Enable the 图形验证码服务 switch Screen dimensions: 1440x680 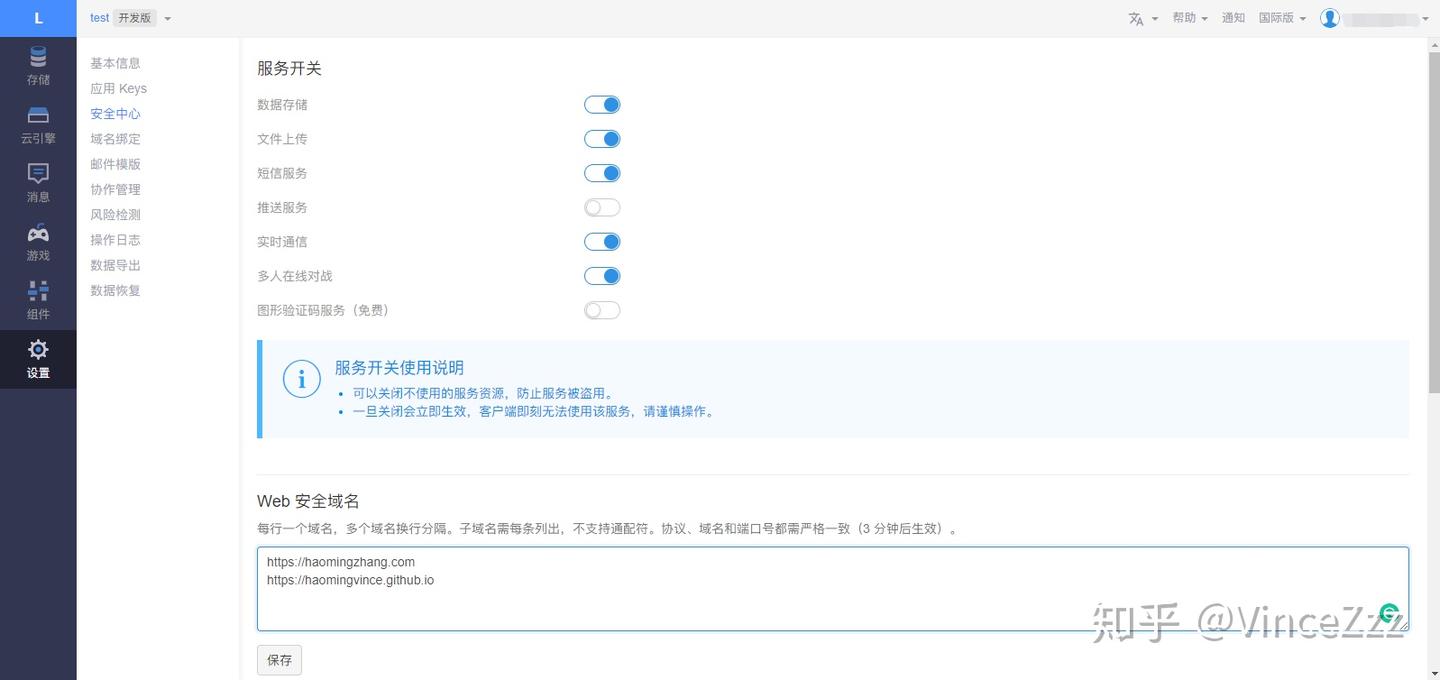(x=602, y=310)
